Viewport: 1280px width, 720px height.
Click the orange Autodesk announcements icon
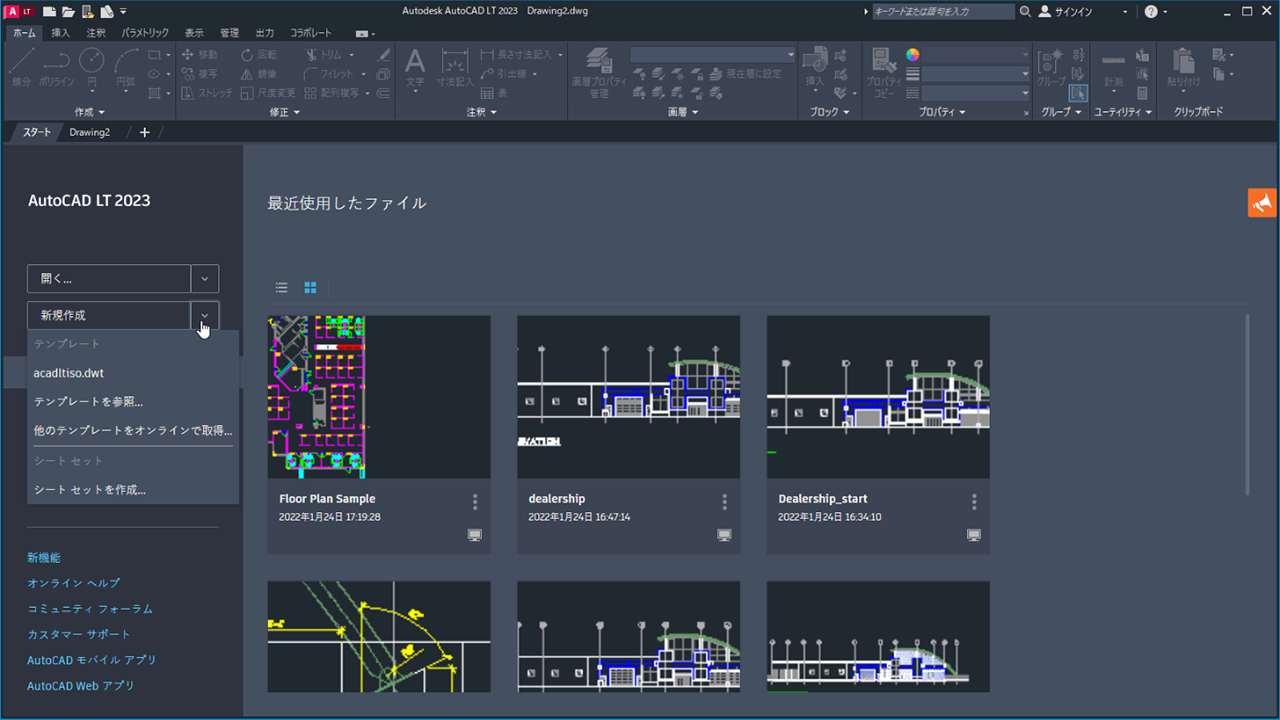click(1262, 202)
